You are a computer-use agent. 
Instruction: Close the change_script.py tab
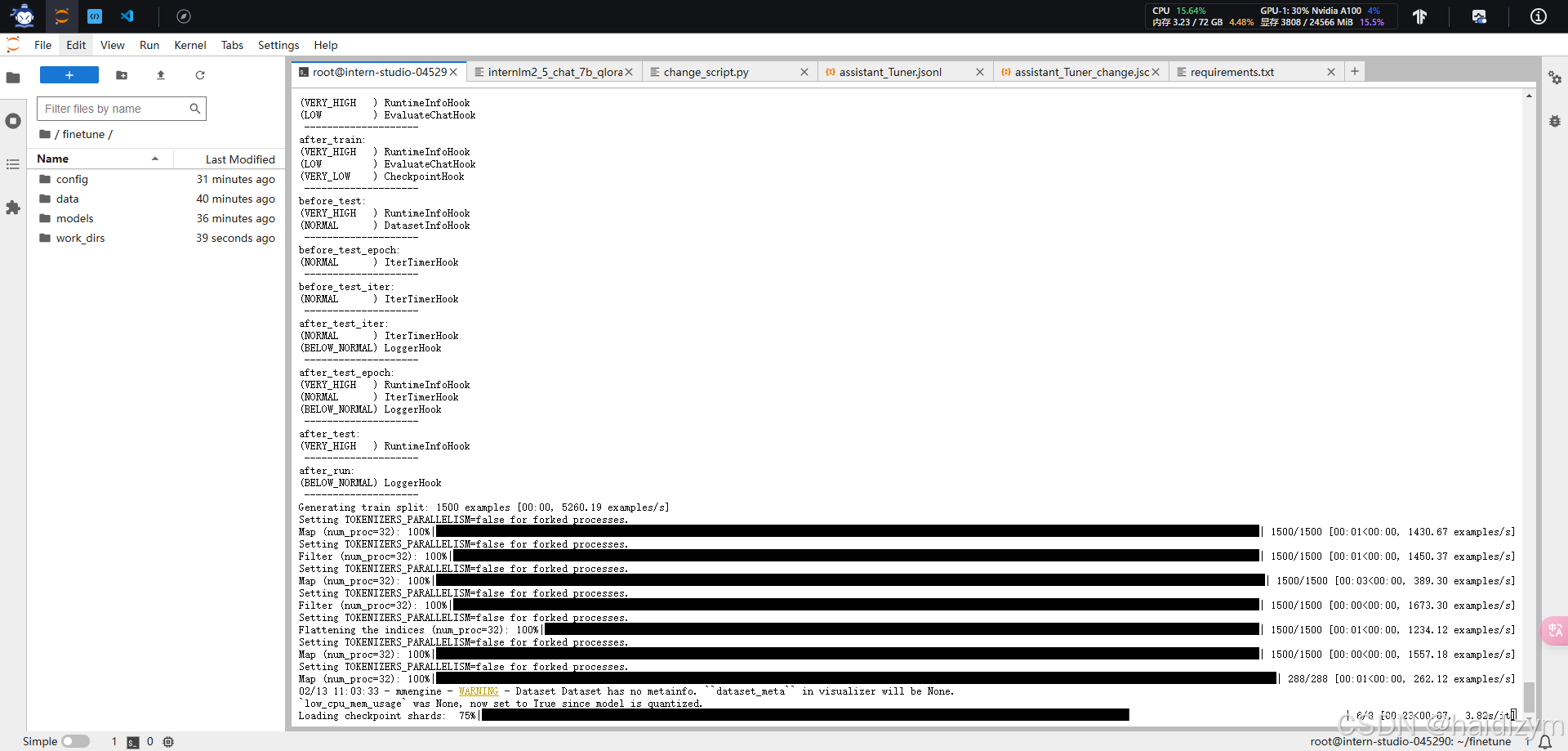(x=804, y=72)
